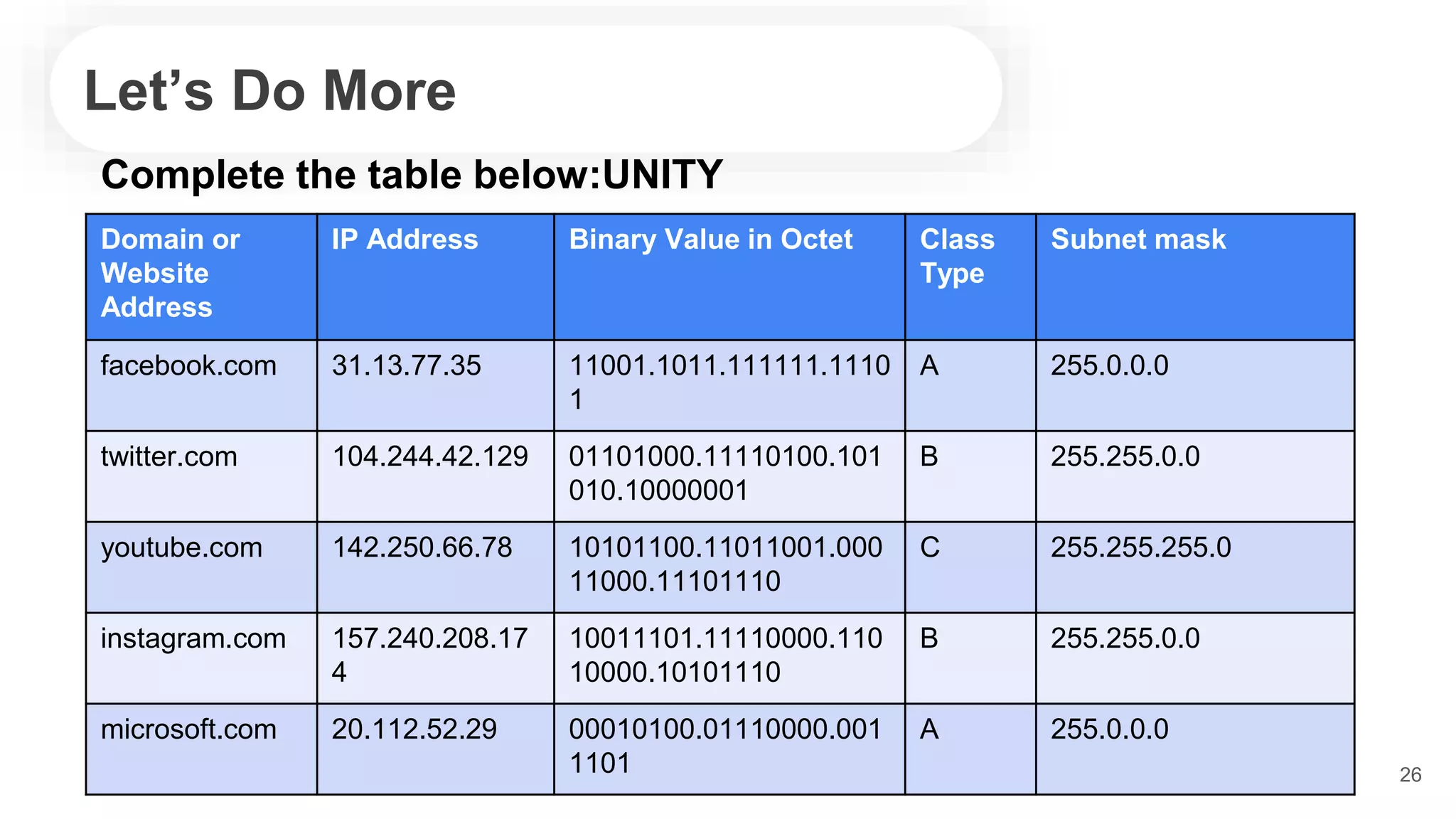Screen dimensions: 1456x819
Task: Select the twitter.com domain cell
Action: pyautogui.click(x=169, y=457)
